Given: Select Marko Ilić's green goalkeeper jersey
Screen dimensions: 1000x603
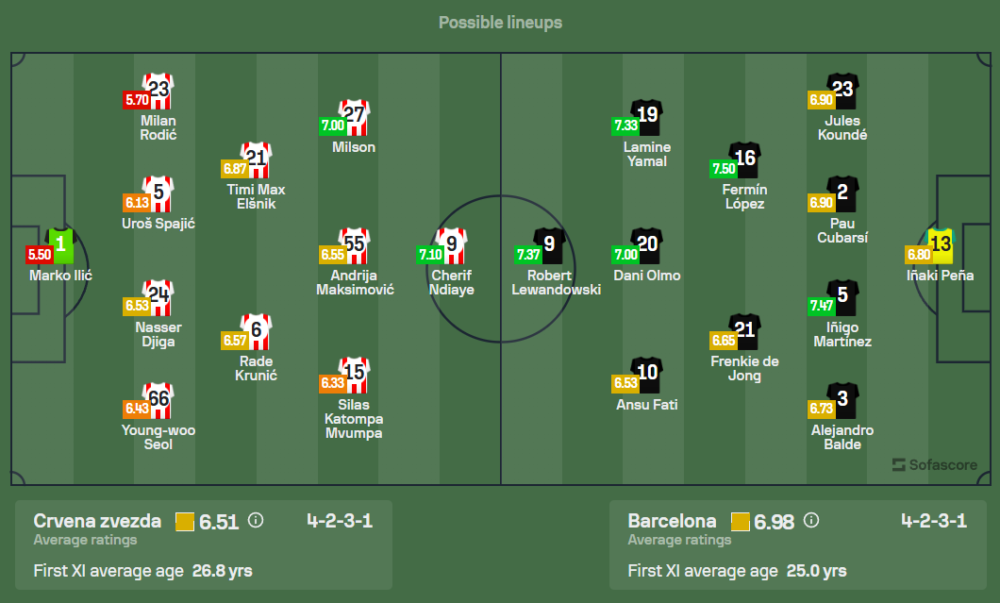Looking at the screenshot, I should [x=61, y=244].
